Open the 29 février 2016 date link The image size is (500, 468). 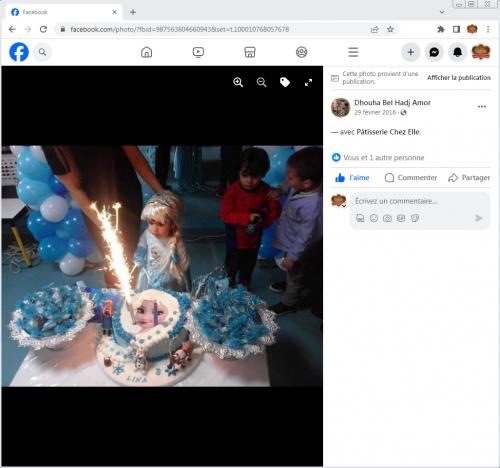375,112
